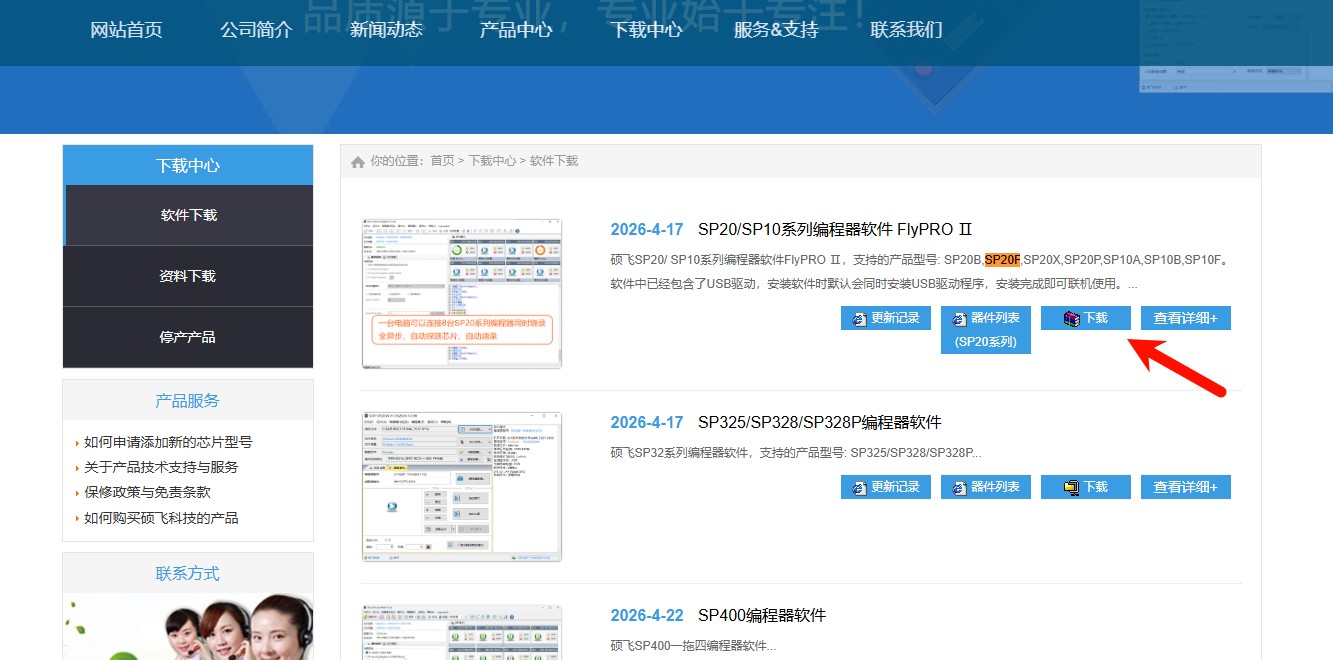Select 资料下载 in the sidebar

188,276
